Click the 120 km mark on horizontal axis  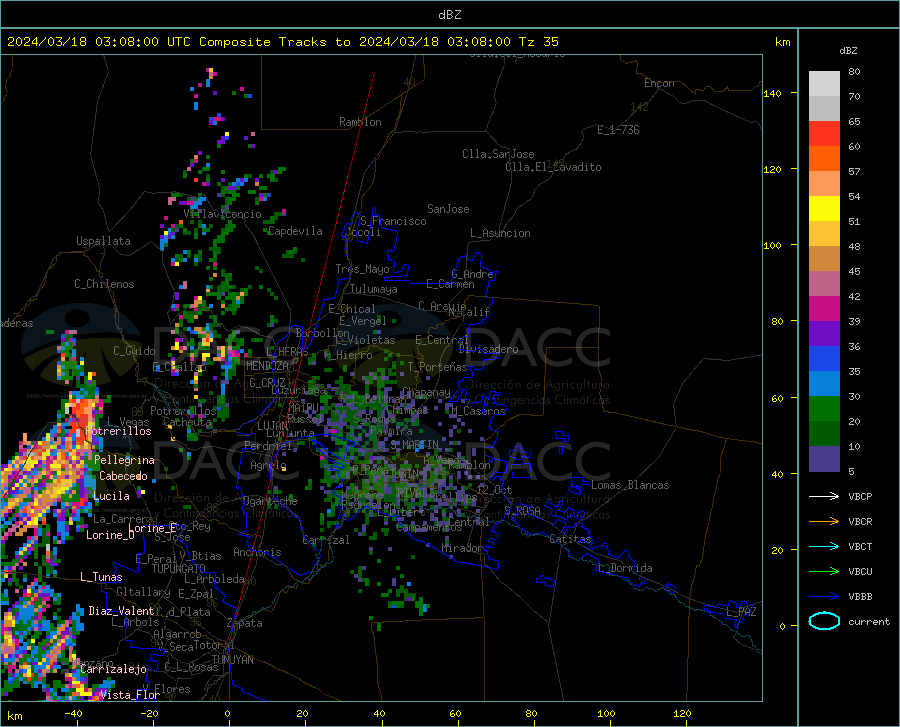[x=682, y=714]
